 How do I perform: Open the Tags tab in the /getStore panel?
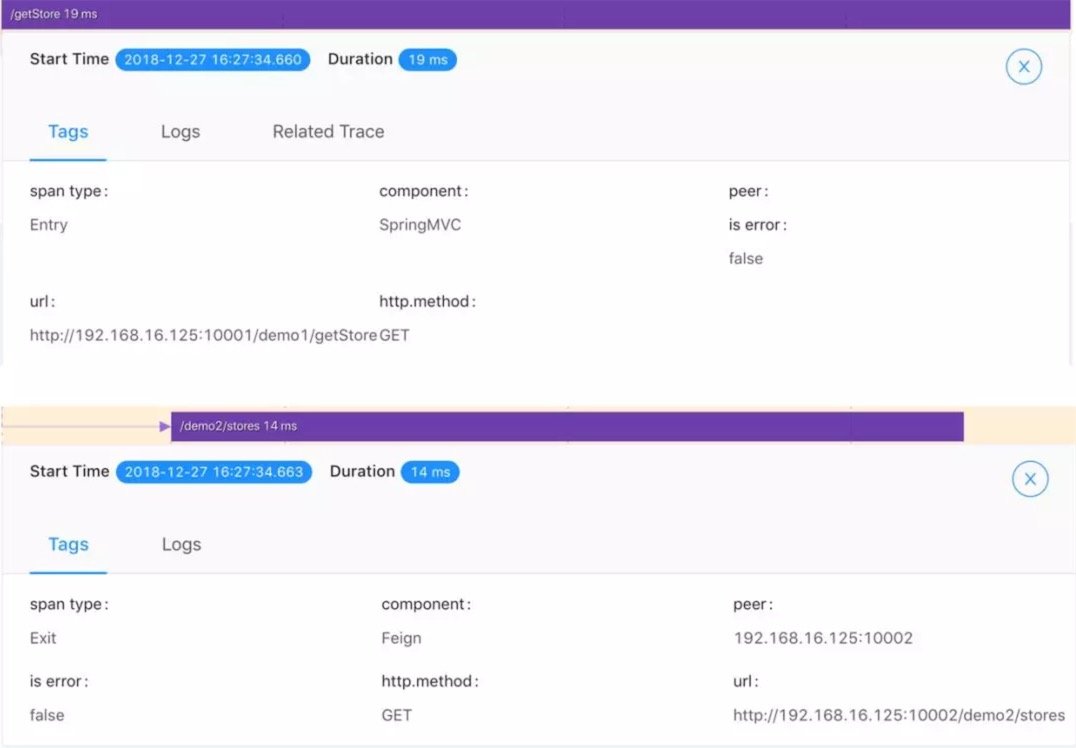(68, 132)
